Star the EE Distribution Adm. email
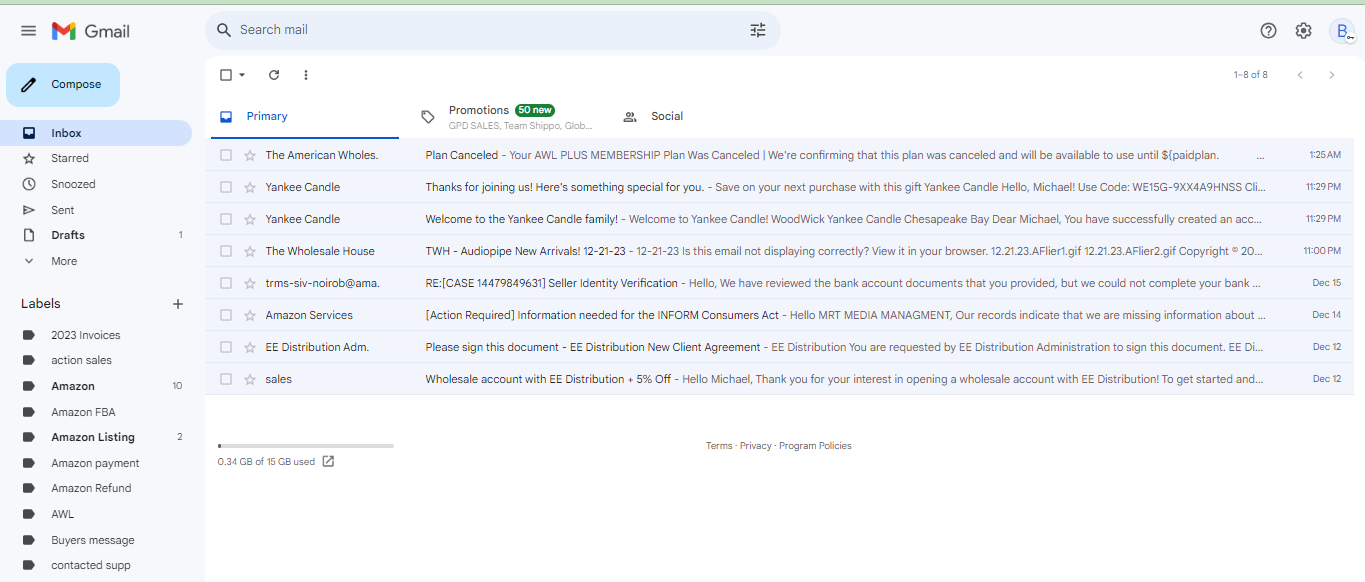Viewport: 1365px width, 582px height. point(250,347)
